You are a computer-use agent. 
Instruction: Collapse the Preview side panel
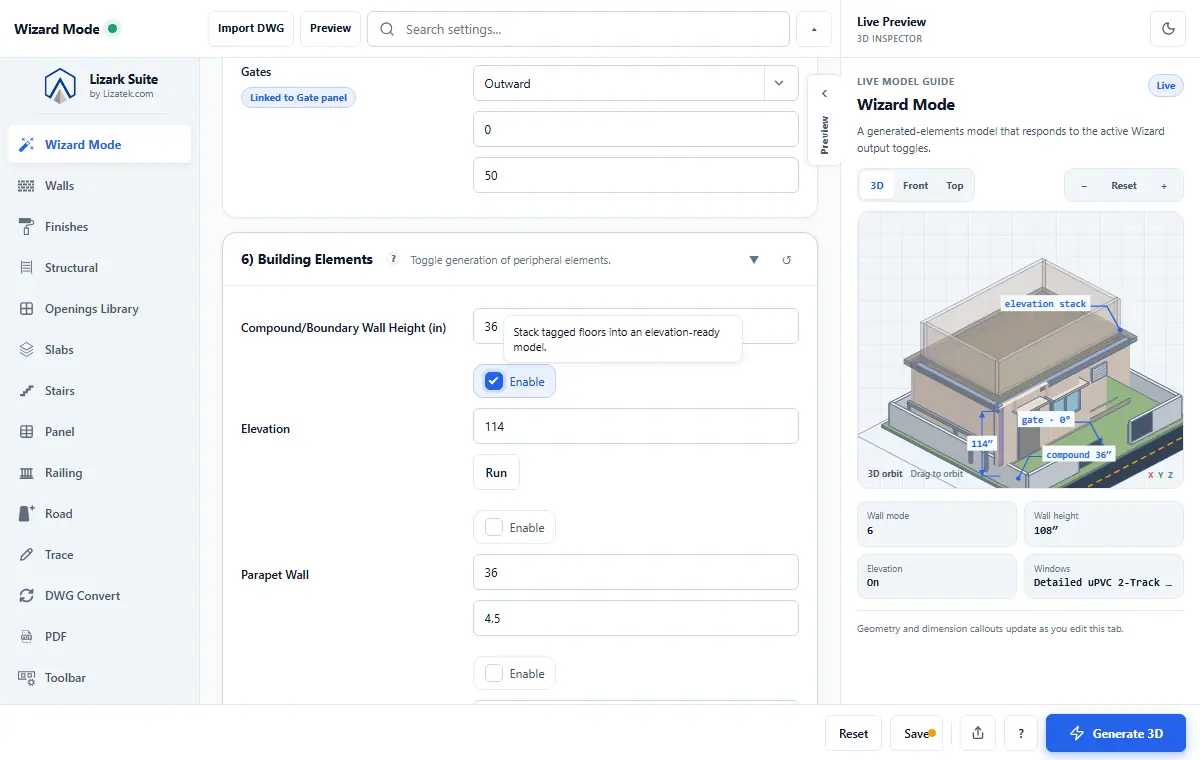(x=825, y=119)
